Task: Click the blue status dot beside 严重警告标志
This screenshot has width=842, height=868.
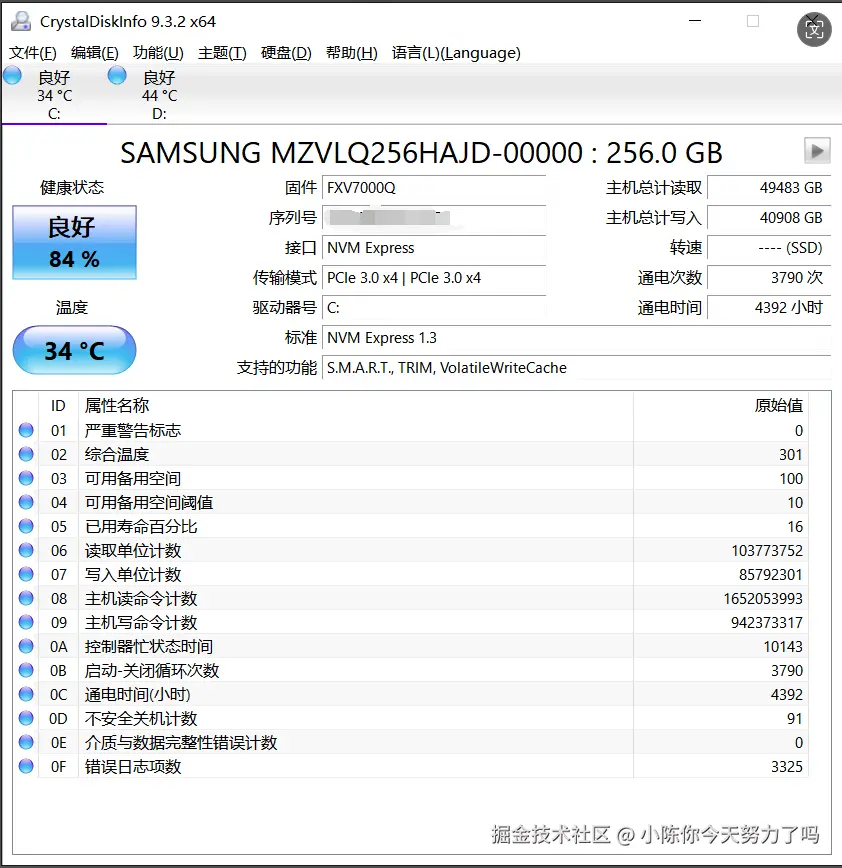Action: point(25,430)
